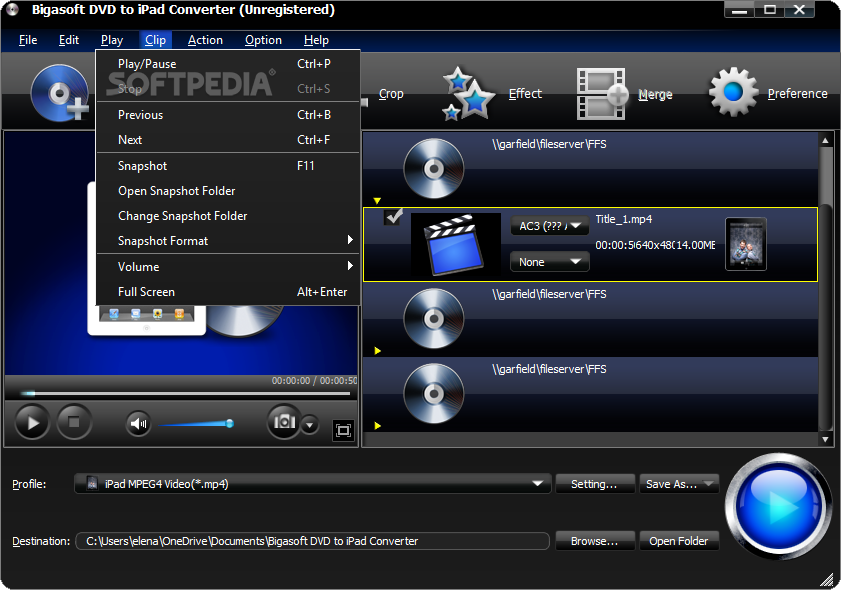Click the iPad profile icon in the Profile box
841x590 pixels.
(x=92, y=483)
